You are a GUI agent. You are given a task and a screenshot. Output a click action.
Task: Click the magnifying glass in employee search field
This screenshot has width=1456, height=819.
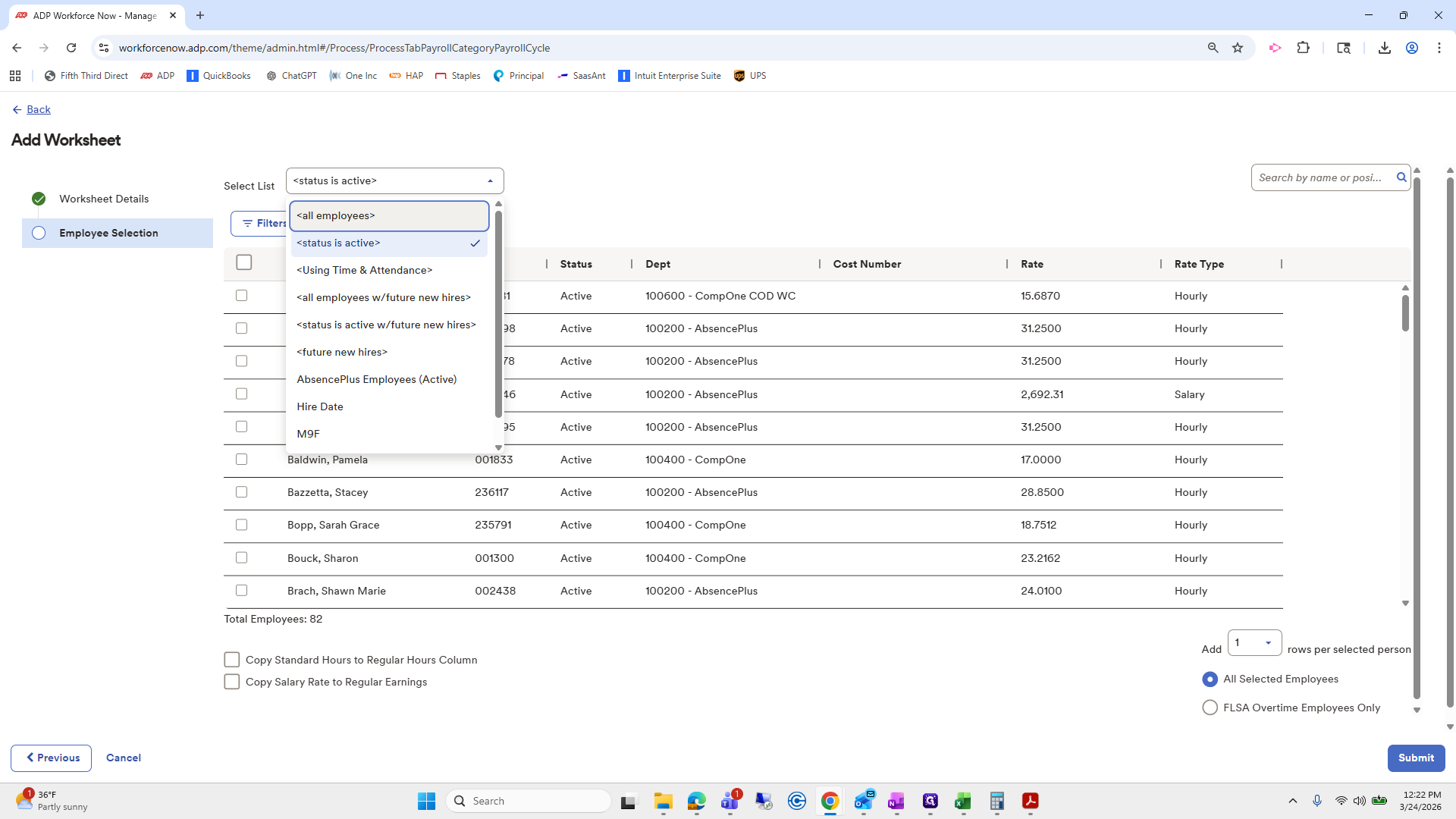point(1401,177)
